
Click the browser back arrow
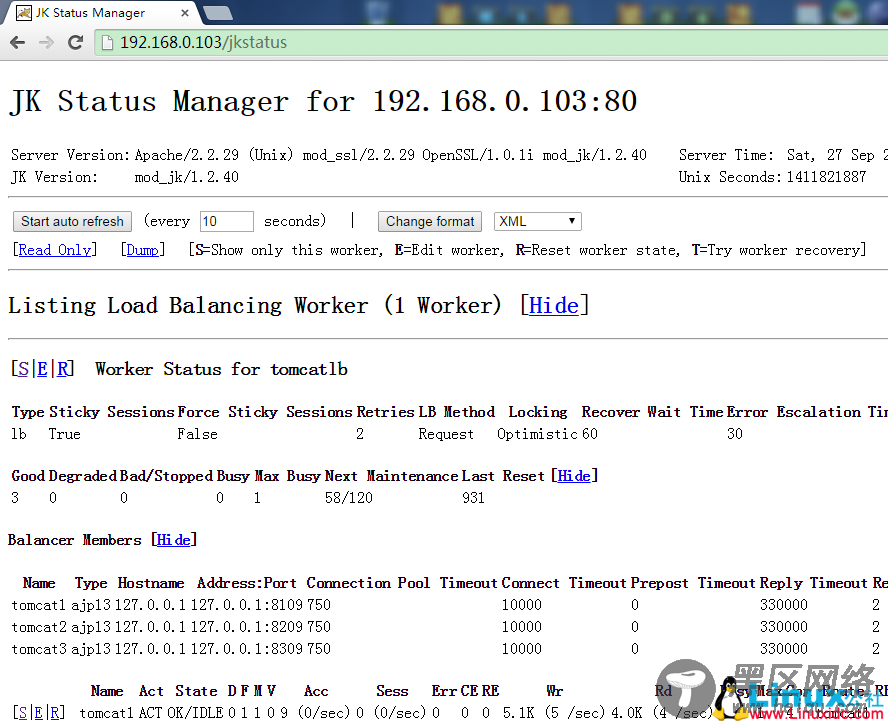18,42
